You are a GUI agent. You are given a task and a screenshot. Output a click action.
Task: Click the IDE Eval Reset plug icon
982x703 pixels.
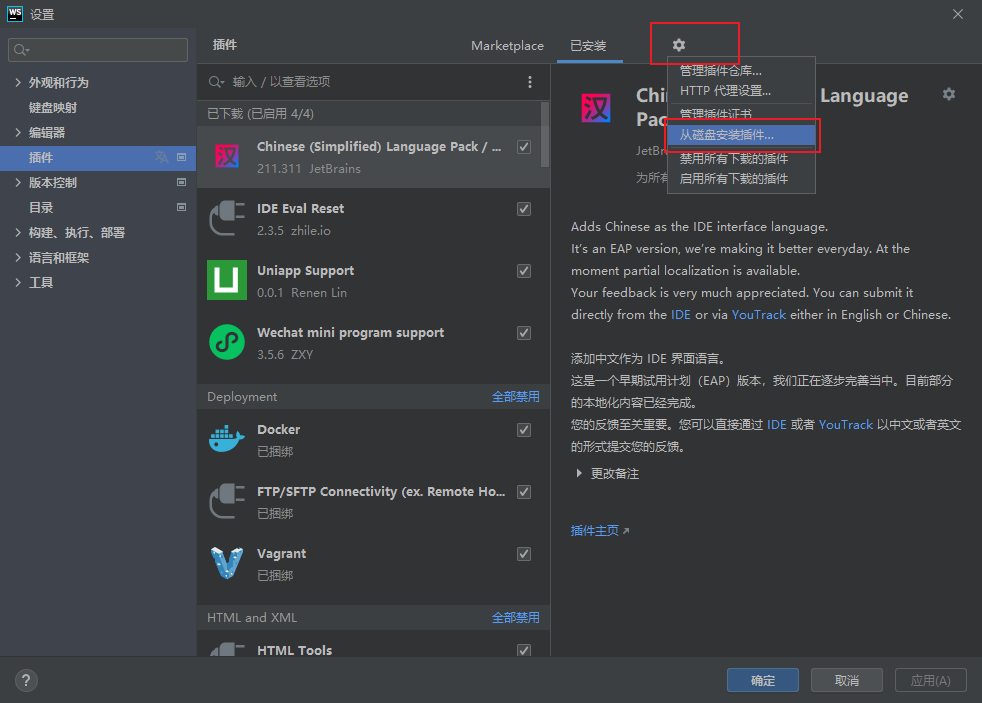[x=227, y=218]
